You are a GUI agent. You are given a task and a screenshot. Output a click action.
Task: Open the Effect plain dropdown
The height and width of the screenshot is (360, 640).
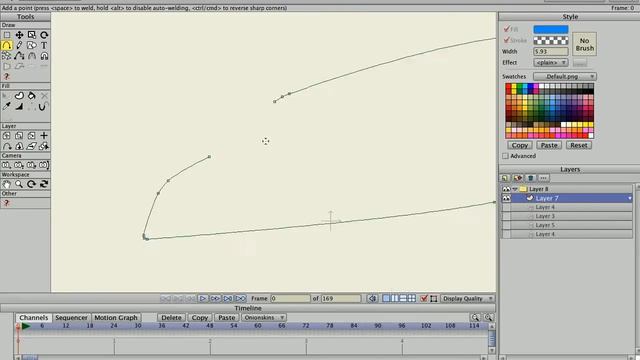(551, 62)
